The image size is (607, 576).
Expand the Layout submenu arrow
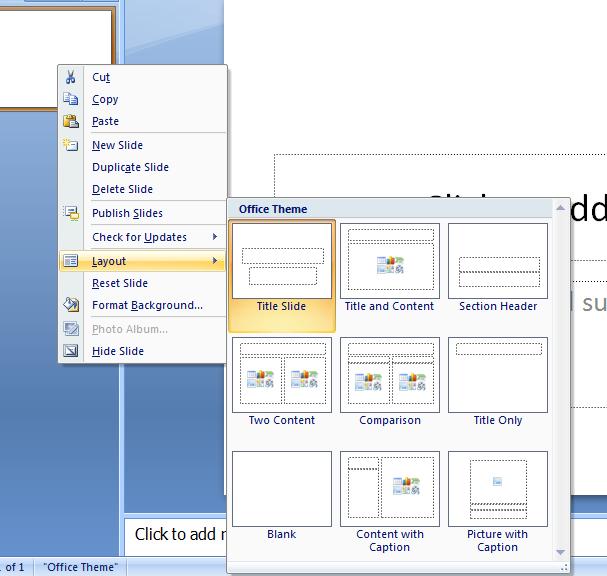point(215,261)
